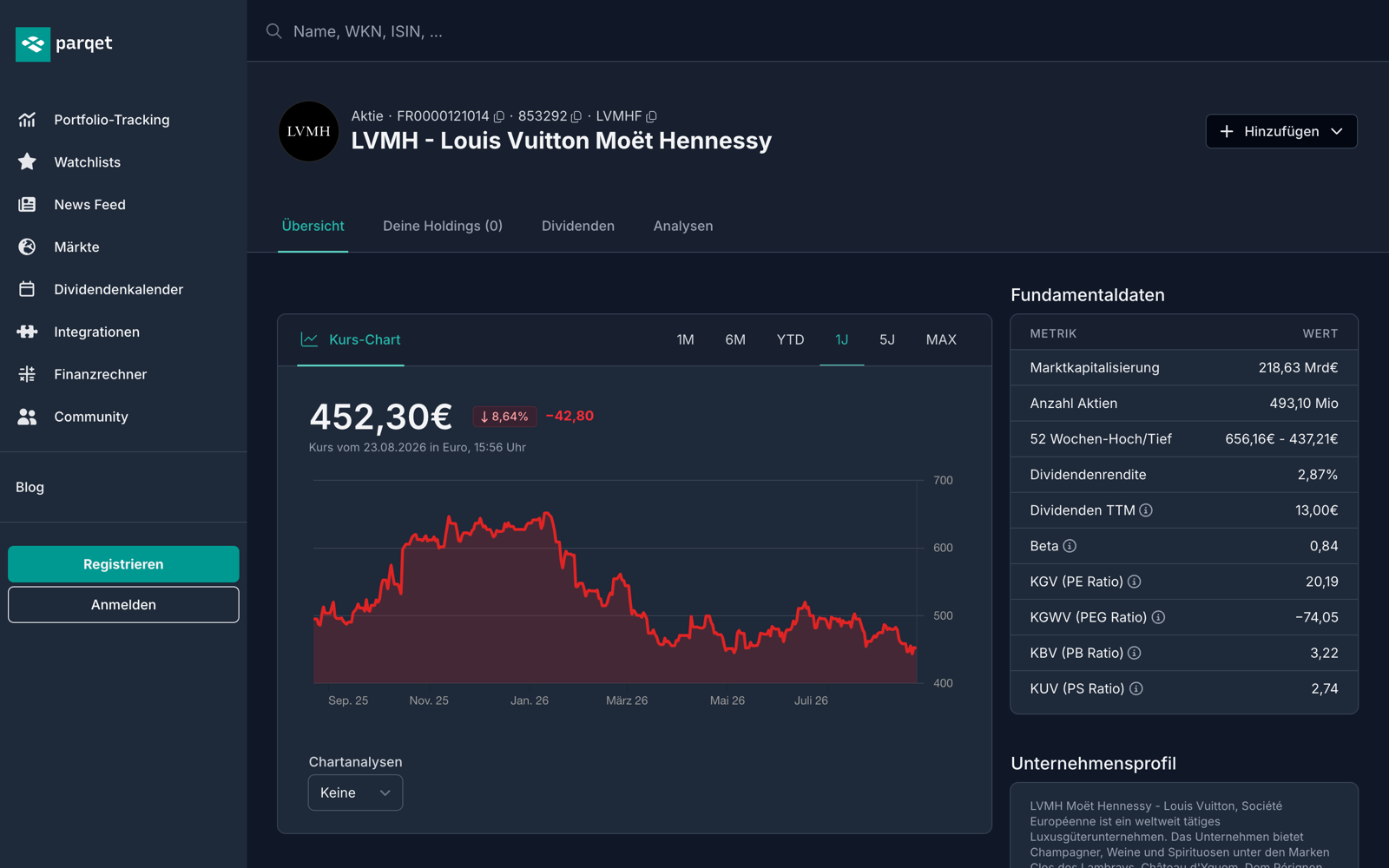This screenshot has width=1389, height=868.
Task: Show info icon next to Beta
Action: click(x=1070, y=546)
